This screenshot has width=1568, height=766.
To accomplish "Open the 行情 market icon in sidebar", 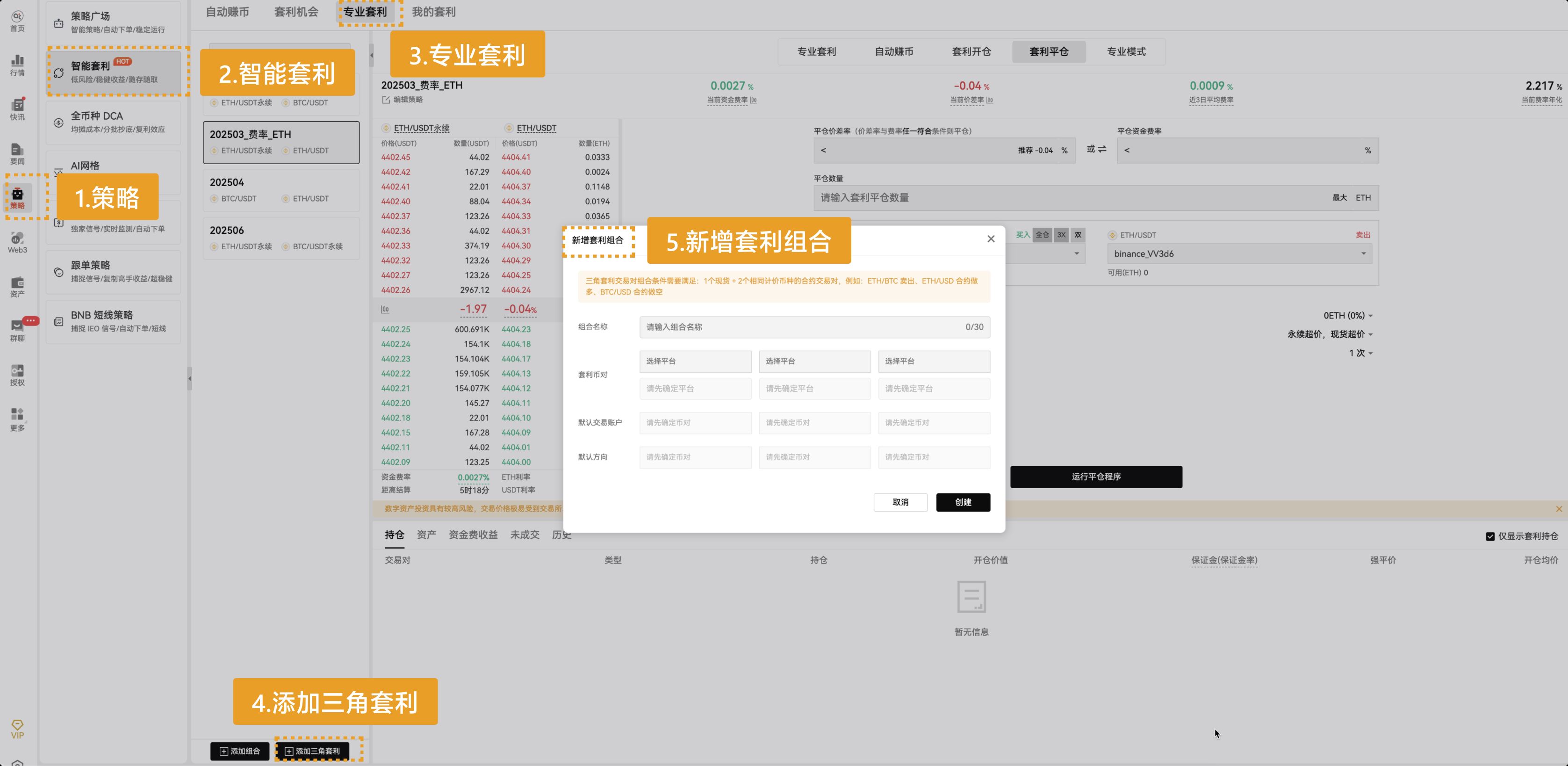I will point(17,65).
